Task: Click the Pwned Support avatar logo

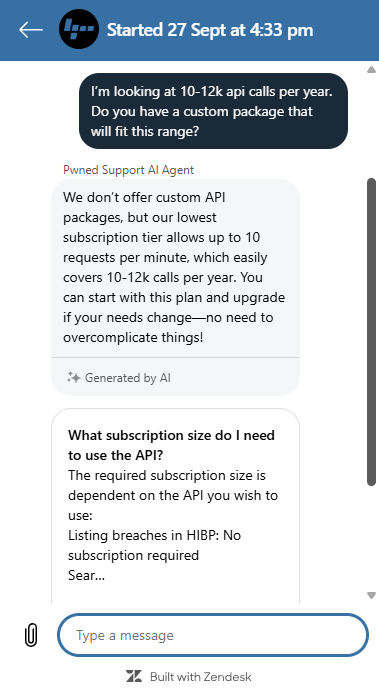Action: (x=79, y=29)
